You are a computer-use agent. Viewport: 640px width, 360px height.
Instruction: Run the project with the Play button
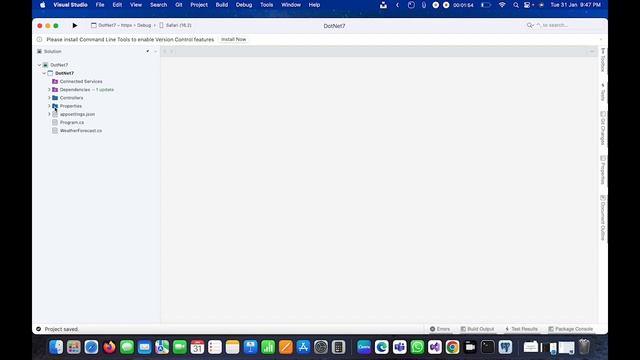pyautogui.click(x=75, y=25)
